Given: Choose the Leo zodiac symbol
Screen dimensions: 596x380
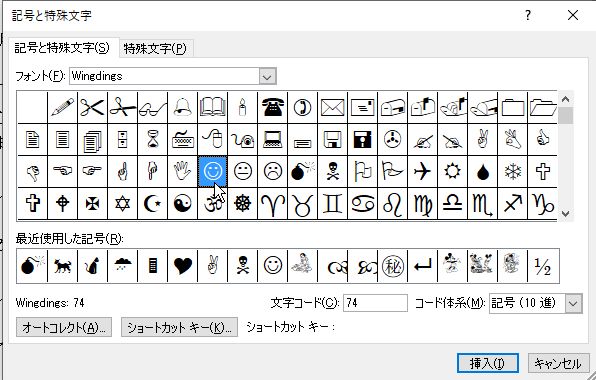Looking at the screenshot, I should [x=392, y=204].
